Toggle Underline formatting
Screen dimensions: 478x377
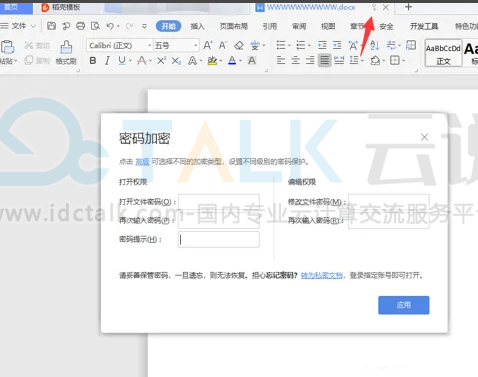click(x=122, y=61)
